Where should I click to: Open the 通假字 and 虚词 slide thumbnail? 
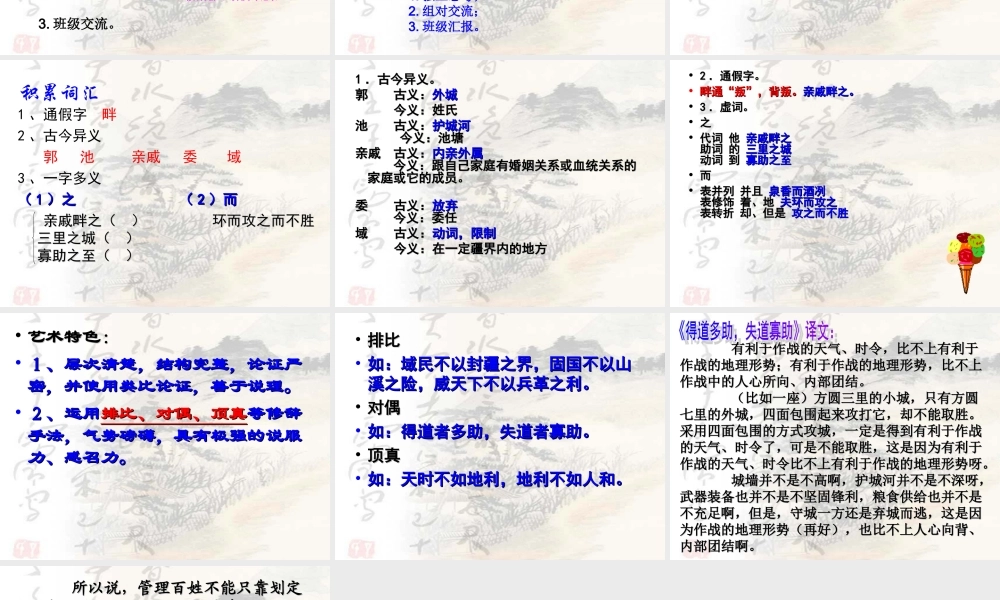coord(835,183)
